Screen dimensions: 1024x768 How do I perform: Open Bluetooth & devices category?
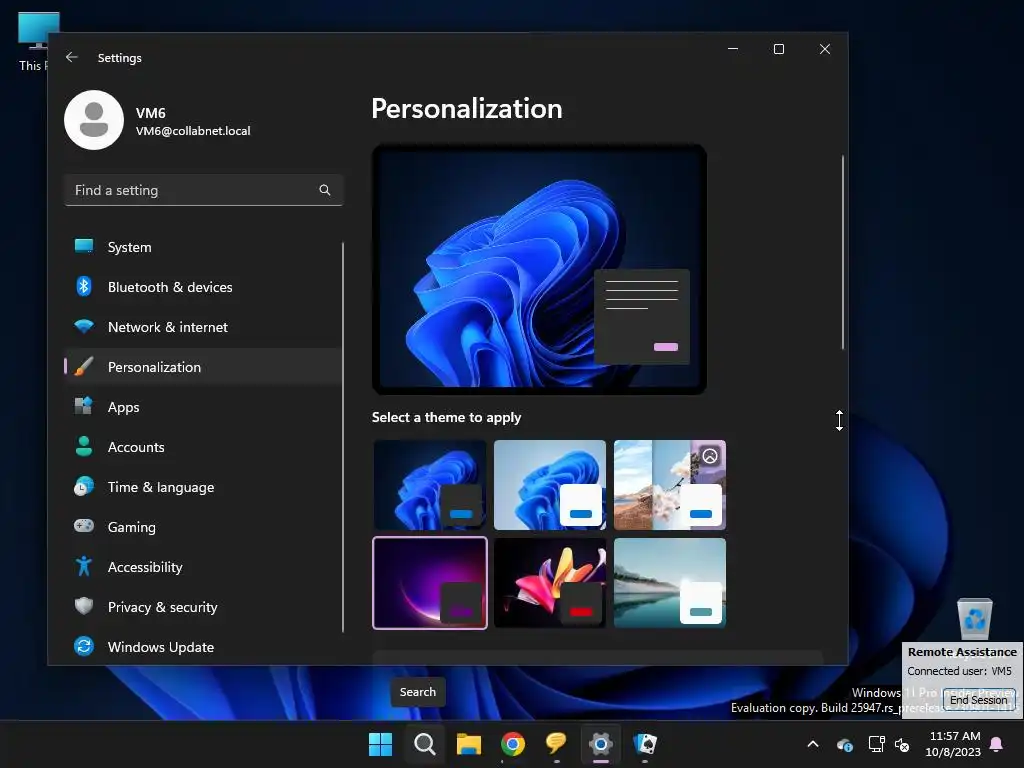pos(203,287)
